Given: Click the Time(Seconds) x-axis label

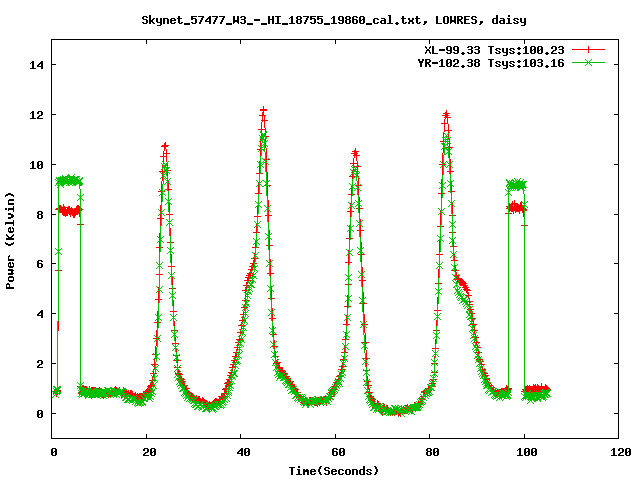Looking at the screenshot, I should pos(335,470).
